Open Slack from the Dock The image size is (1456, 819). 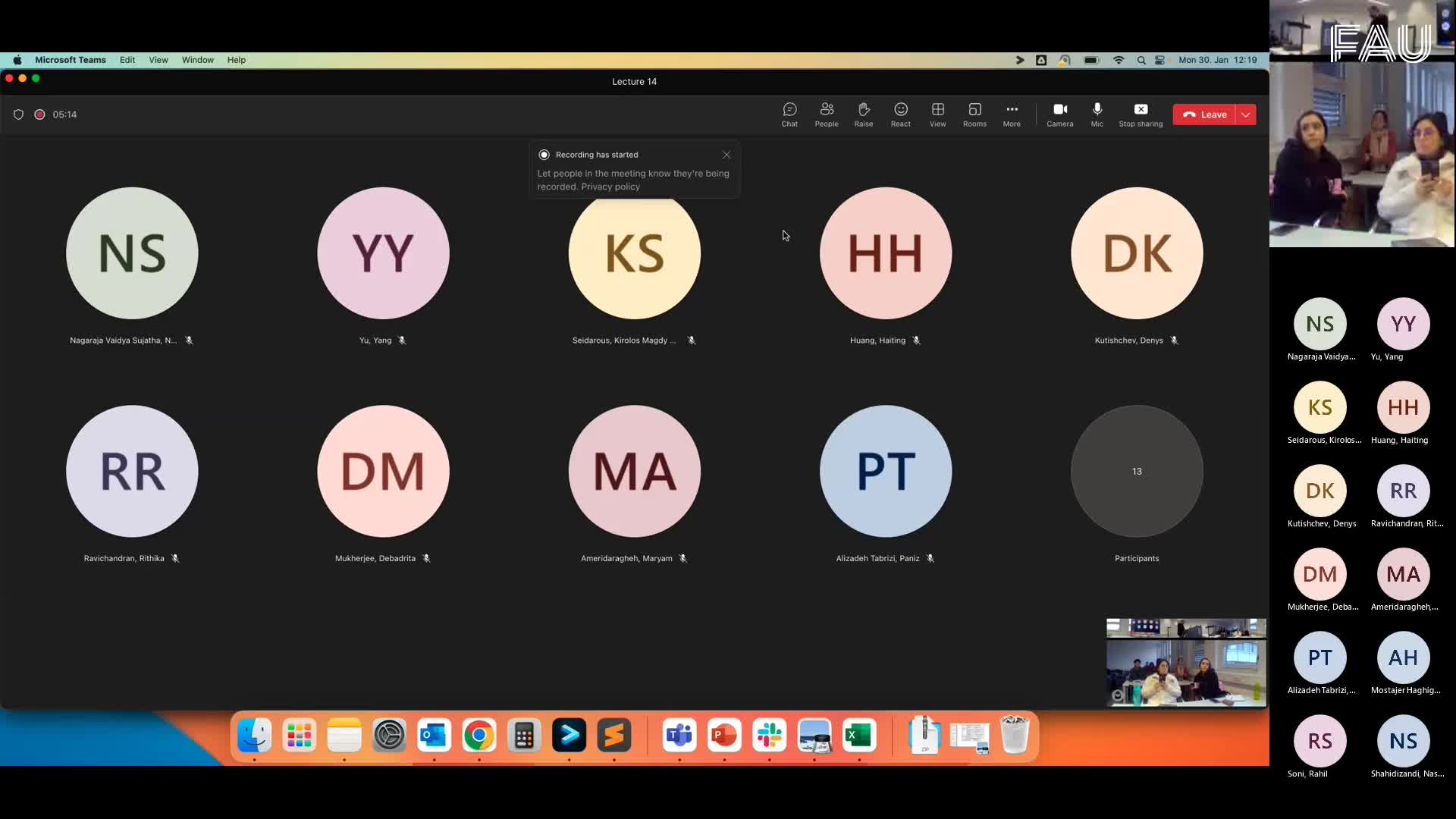coord(769,735)
